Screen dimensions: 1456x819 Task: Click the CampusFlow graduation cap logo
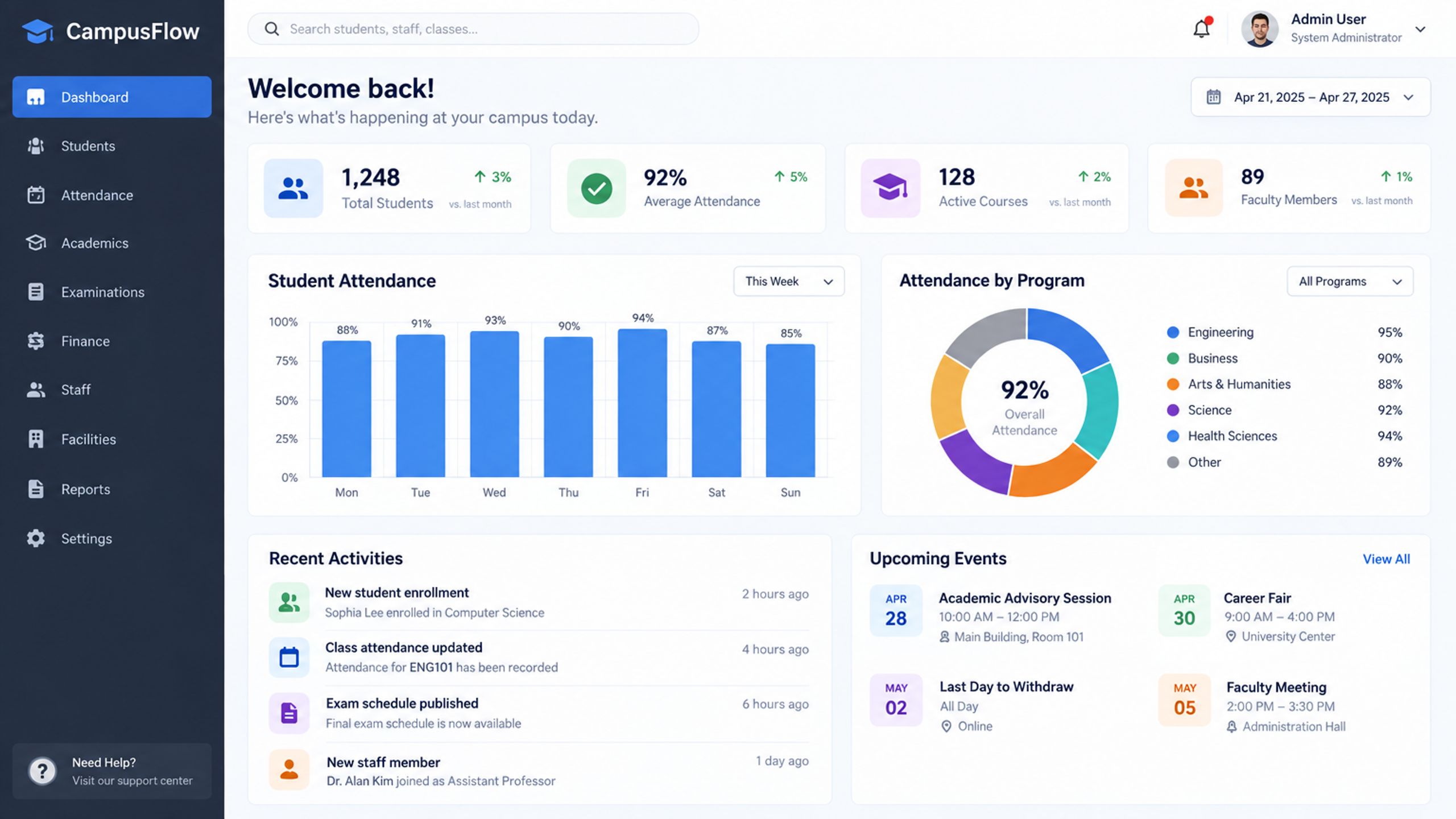38,31
